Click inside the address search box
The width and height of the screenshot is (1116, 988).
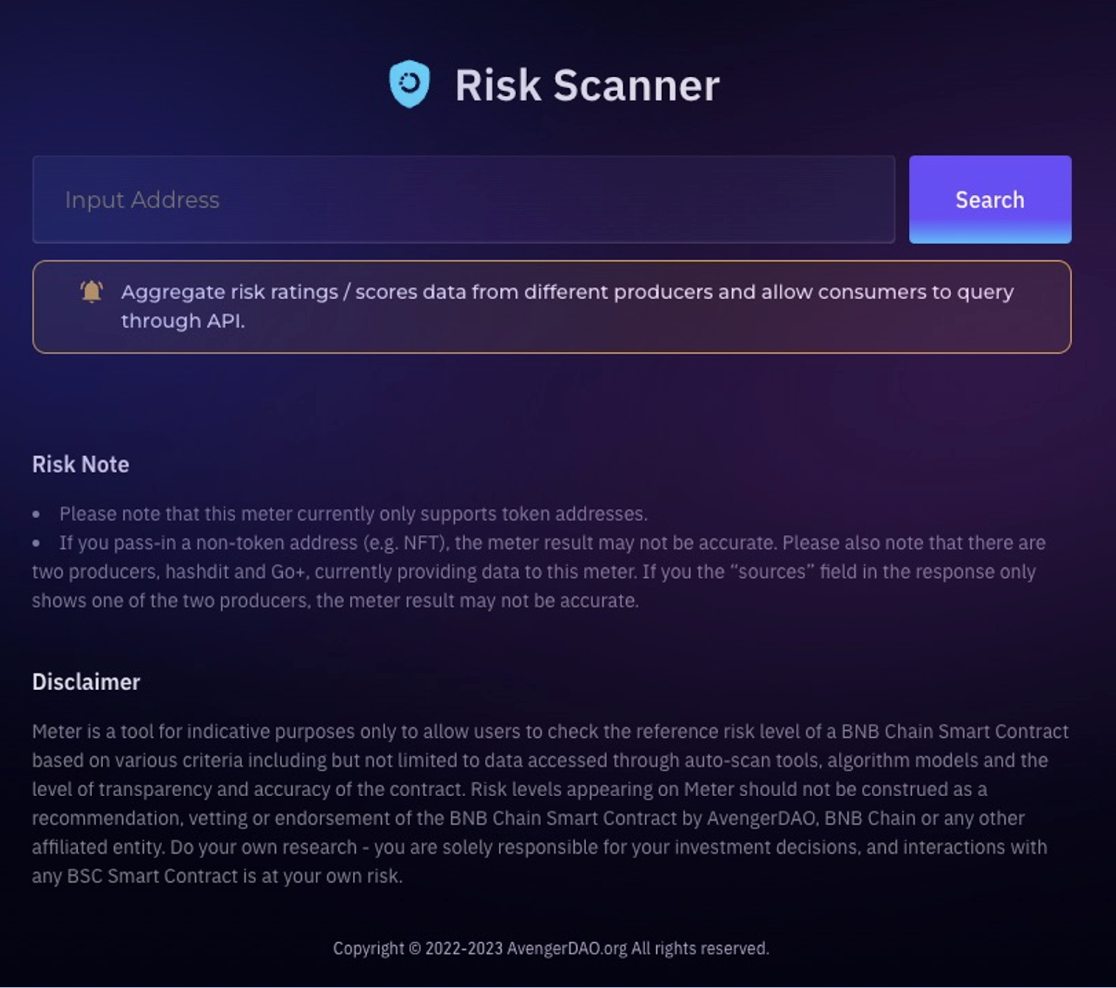click(x=463, y=199)
